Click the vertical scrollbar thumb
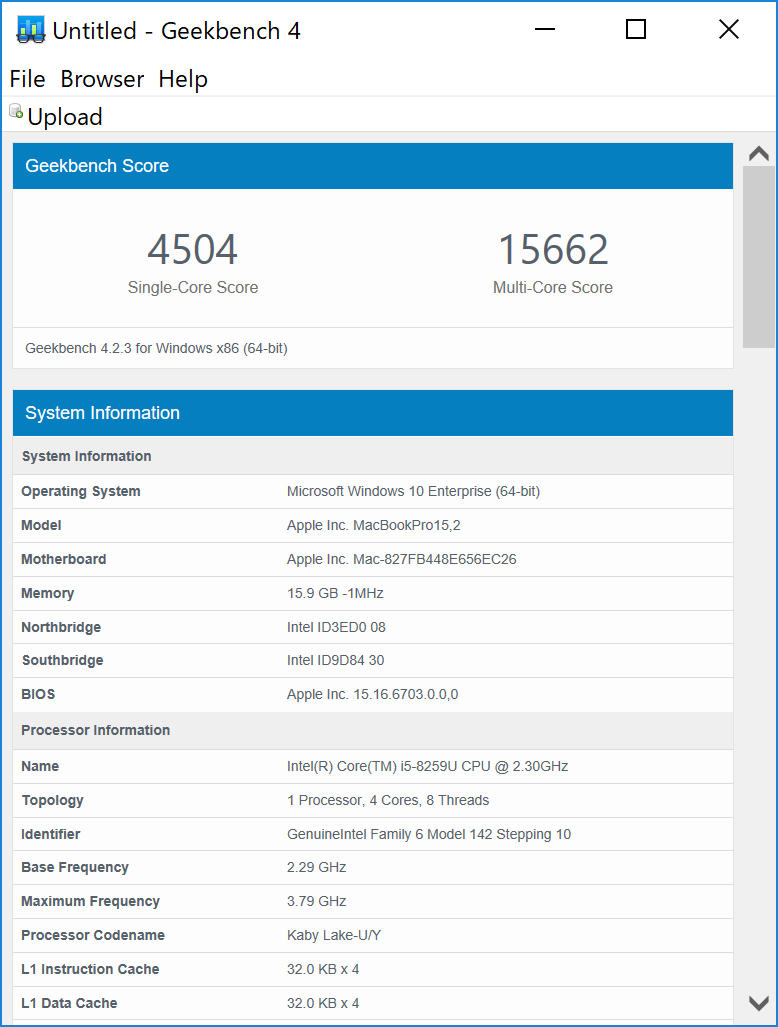Screen dimensions: 778x1027 tap(759, 257)
